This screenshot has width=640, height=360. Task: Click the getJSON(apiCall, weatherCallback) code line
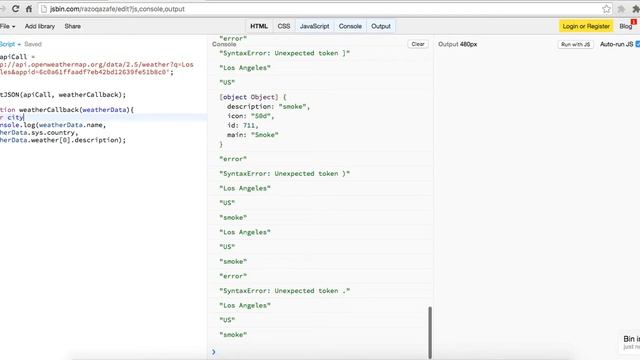coord(63,95)
